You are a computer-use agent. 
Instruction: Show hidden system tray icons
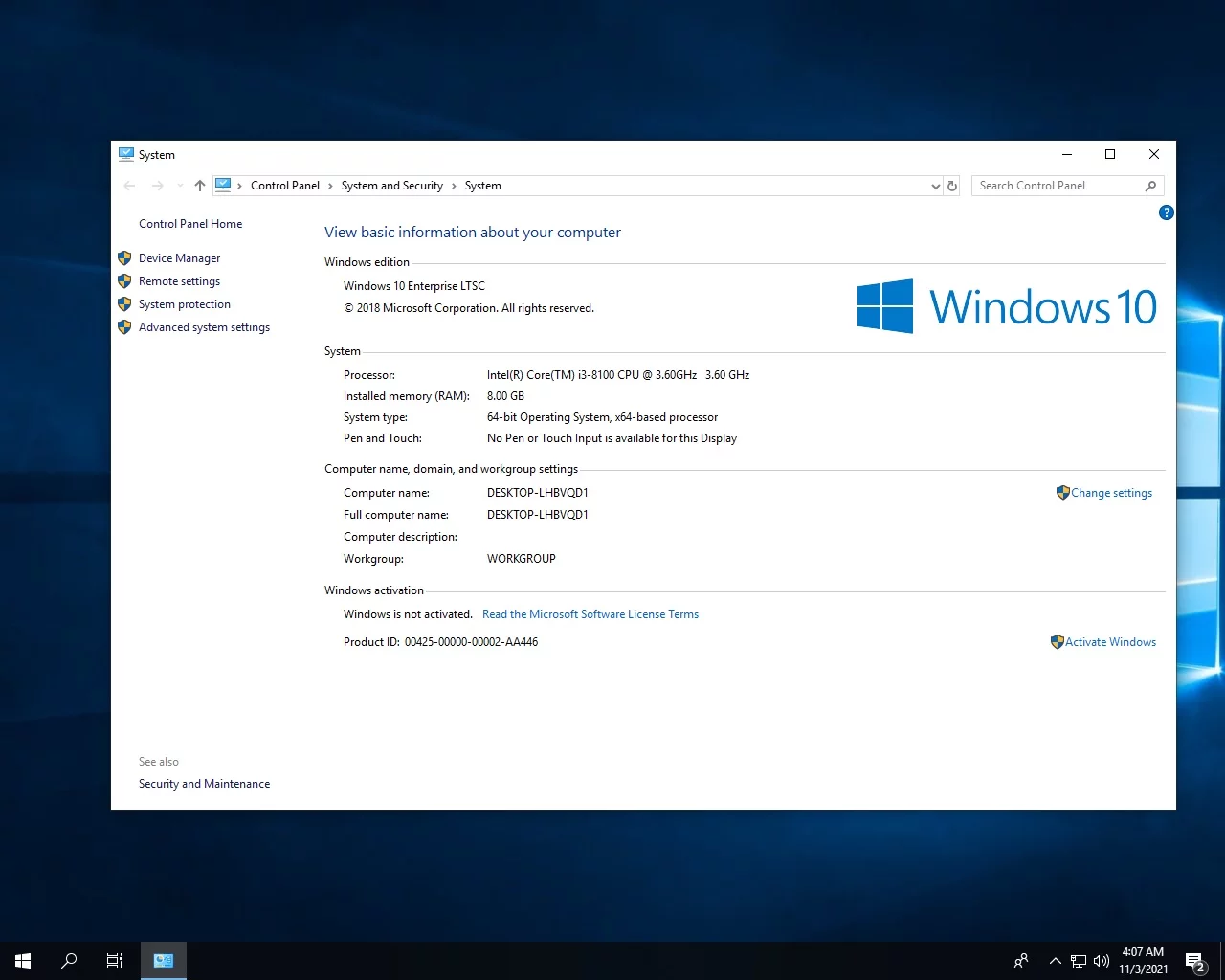click(1055, 961)
